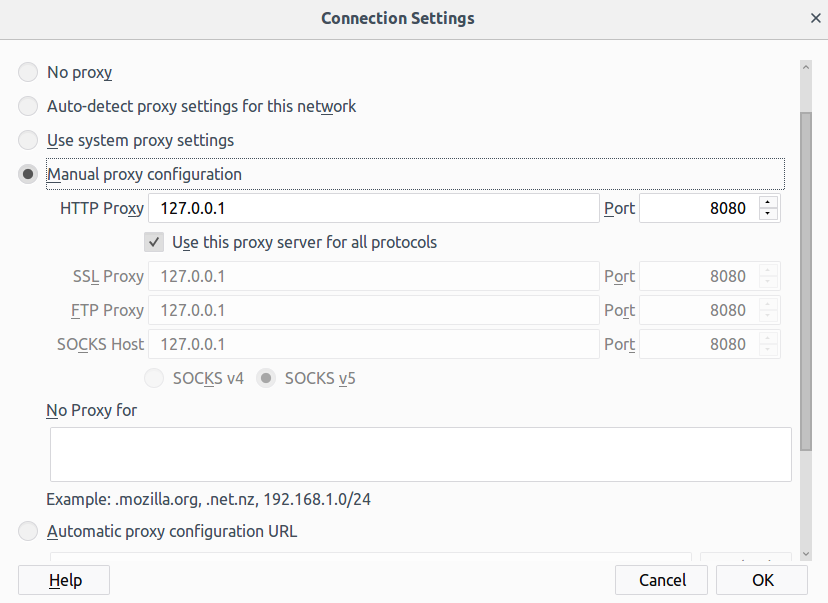The width and height of the screenshot is (828, 603).
Task: Click the SOCKS Host address field
Action: click(374, 344)
